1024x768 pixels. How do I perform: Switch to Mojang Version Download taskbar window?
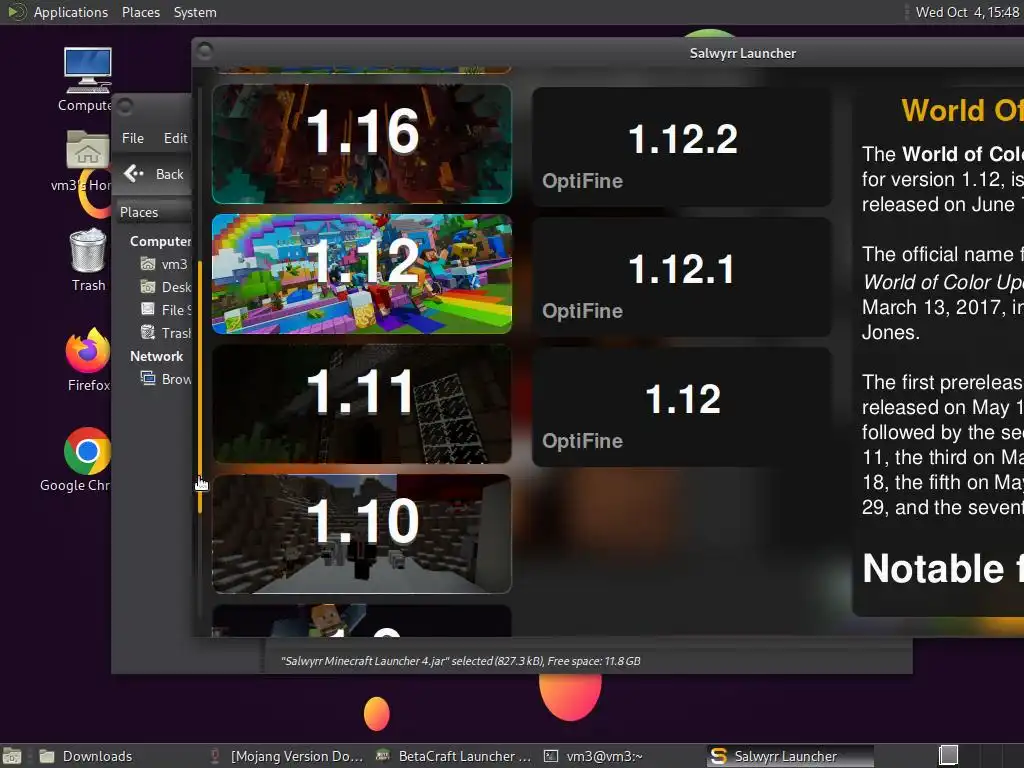point(286,756)
